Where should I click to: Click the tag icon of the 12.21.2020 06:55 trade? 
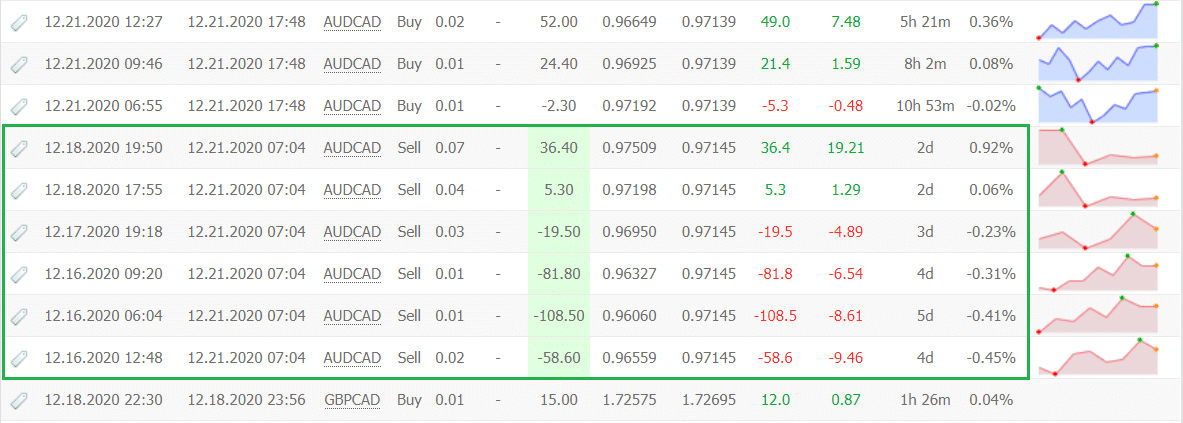click(18, 106)
